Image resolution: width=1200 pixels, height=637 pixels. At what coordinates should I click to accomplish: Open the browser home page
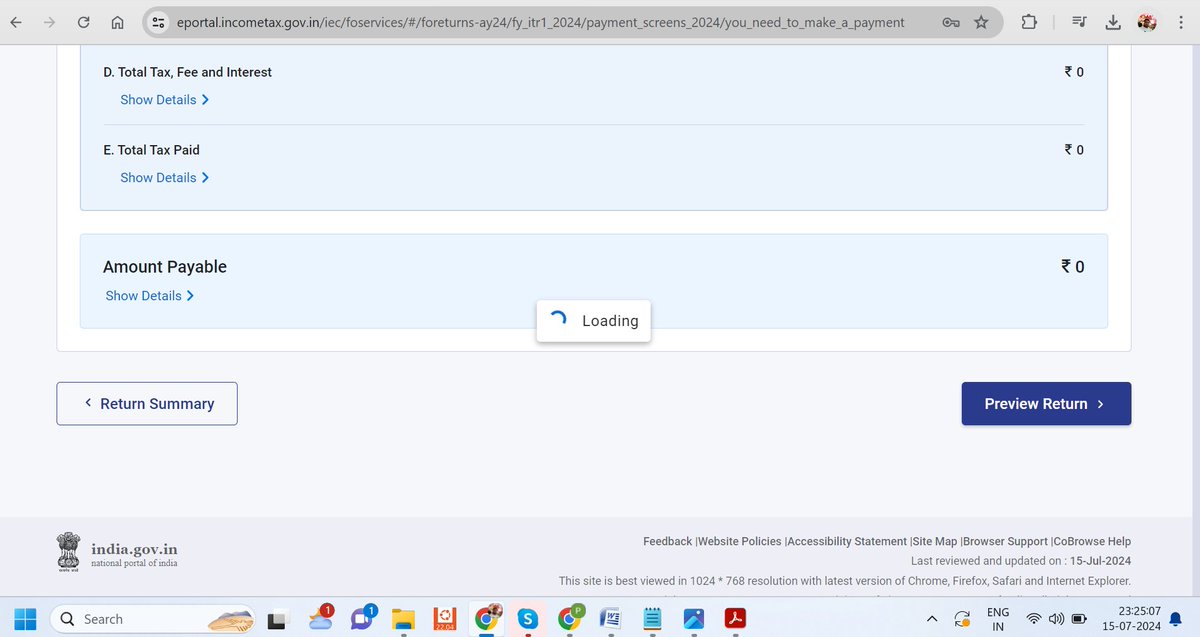117,22
